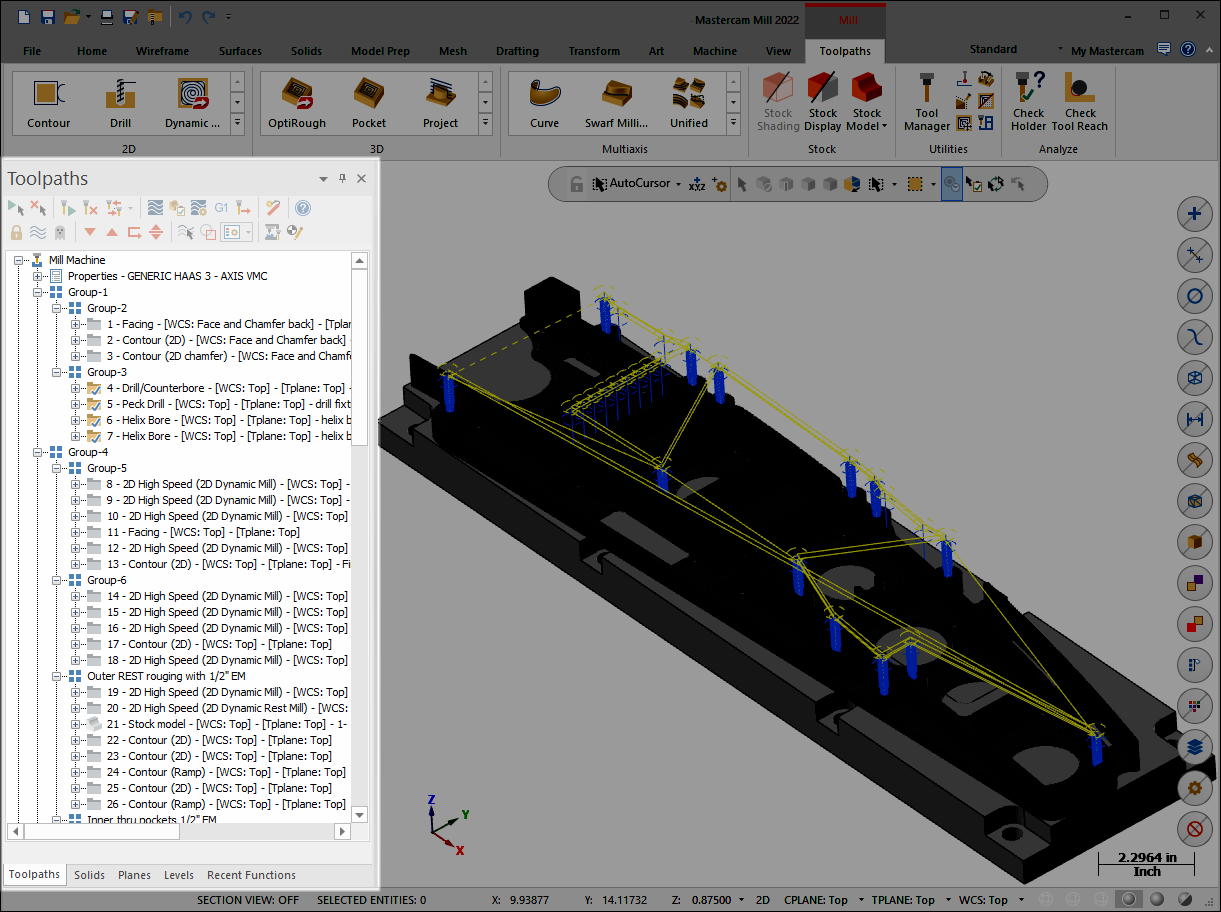Screen dimensions: 1221x912
Task: Open the Surfaces ribbon tab
Action: click(x=240, y=51)
